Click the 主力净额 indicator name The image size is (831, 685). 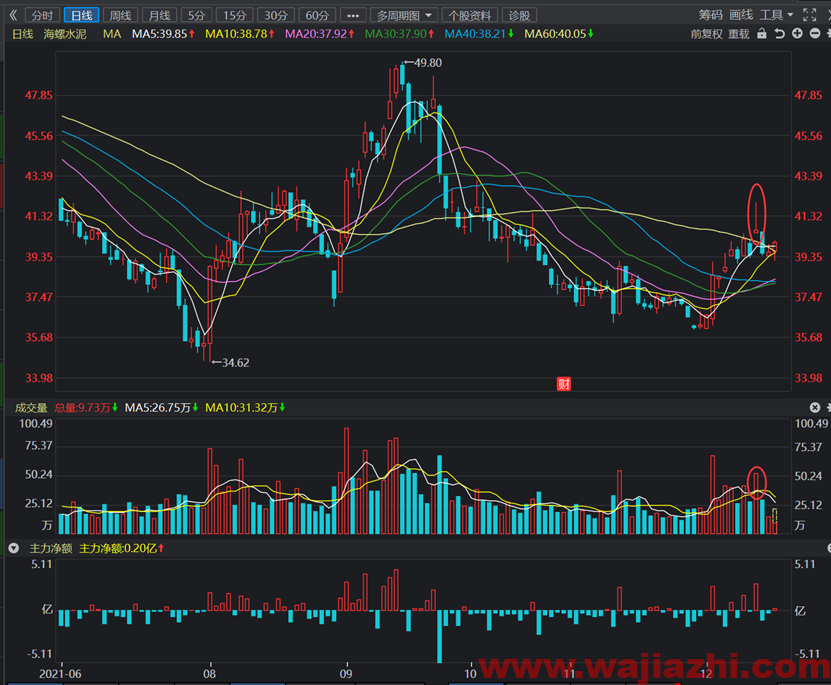[50, 548]
